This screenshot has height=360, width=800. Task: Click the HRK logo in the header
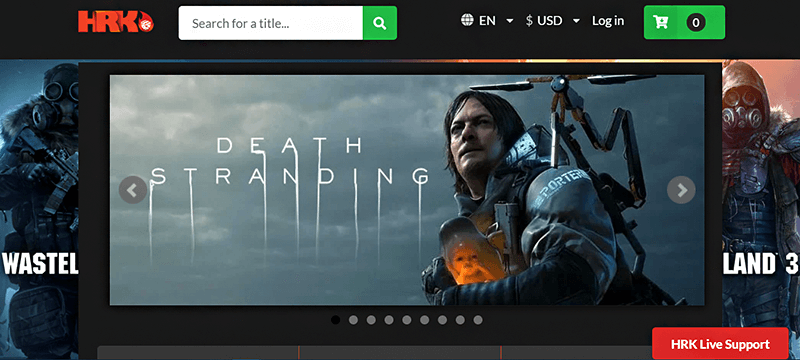[x=116, y=21]
